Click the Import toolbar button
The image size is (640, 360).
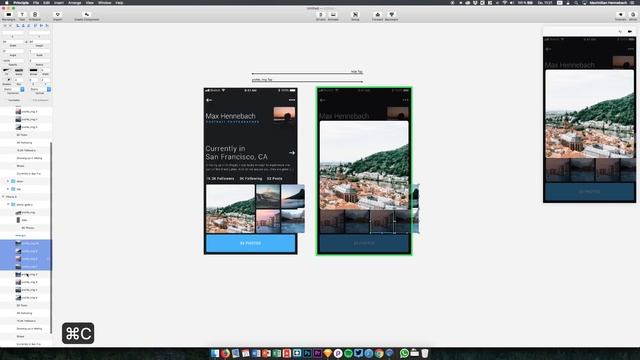tap(58, 15)
